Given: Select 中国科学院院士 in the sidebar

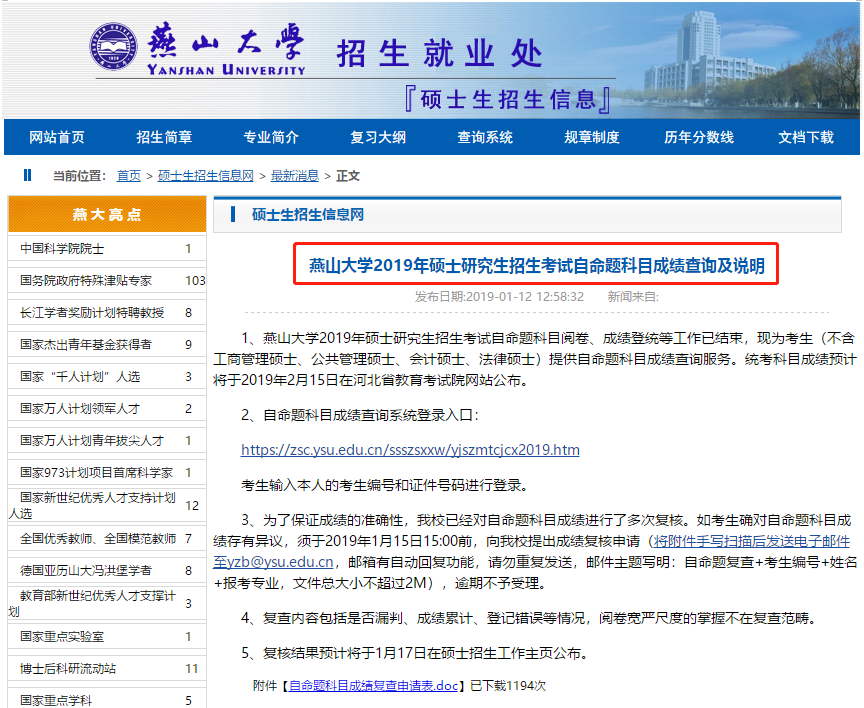Looking at the screenshot, I should coord(62,248).
